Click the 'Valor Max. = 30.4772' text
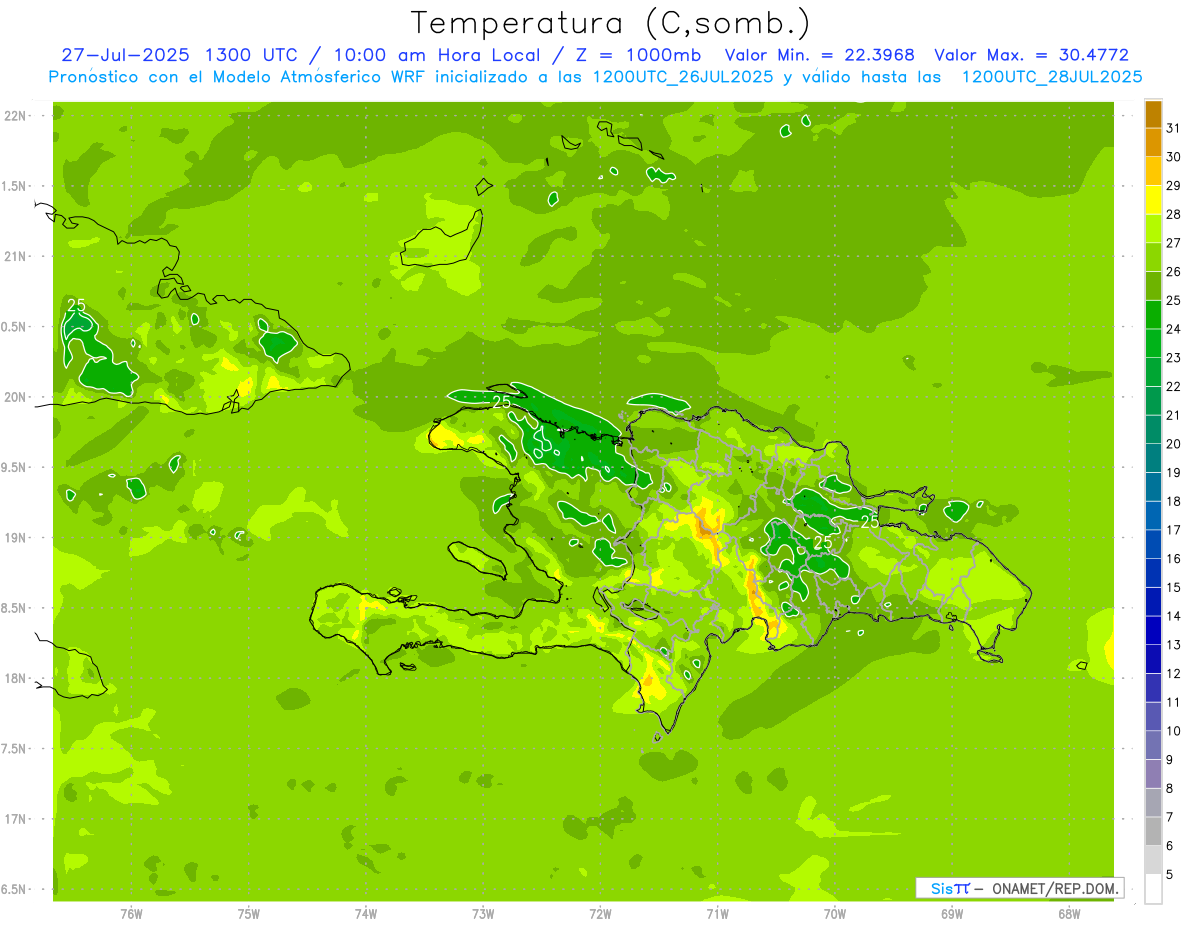Screen dimensions: 1200x927 click(x=1032, y=55)
